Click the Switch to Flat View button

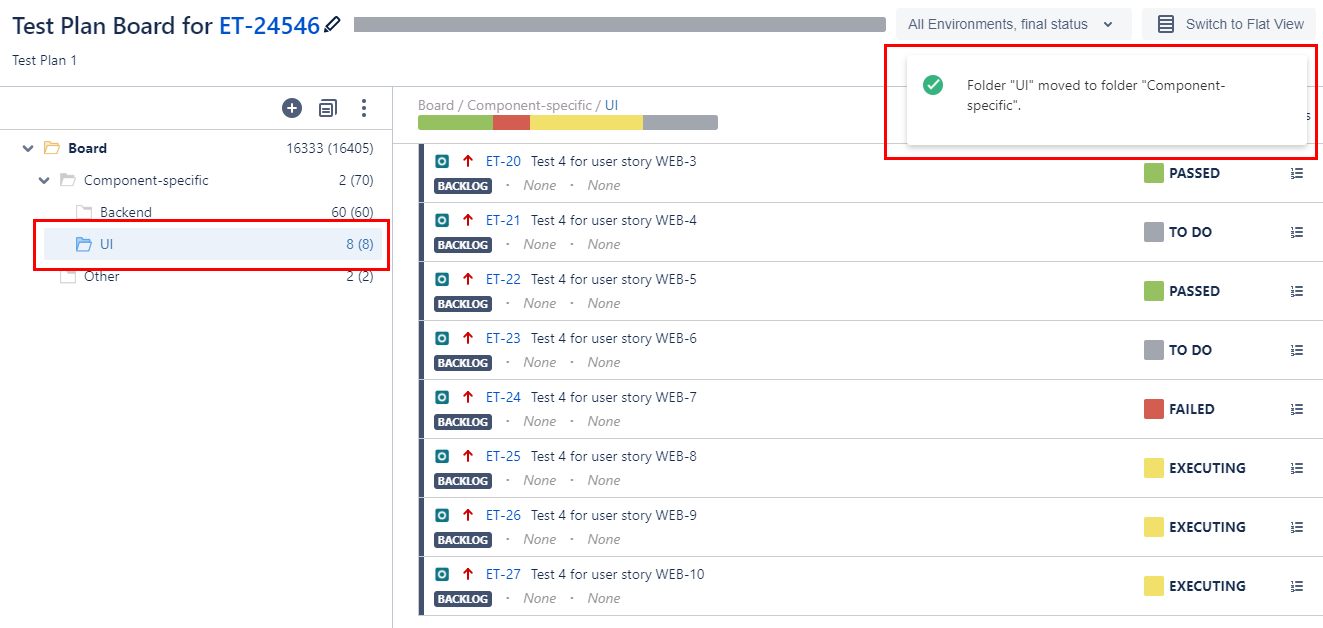(x=1230, y=24)
